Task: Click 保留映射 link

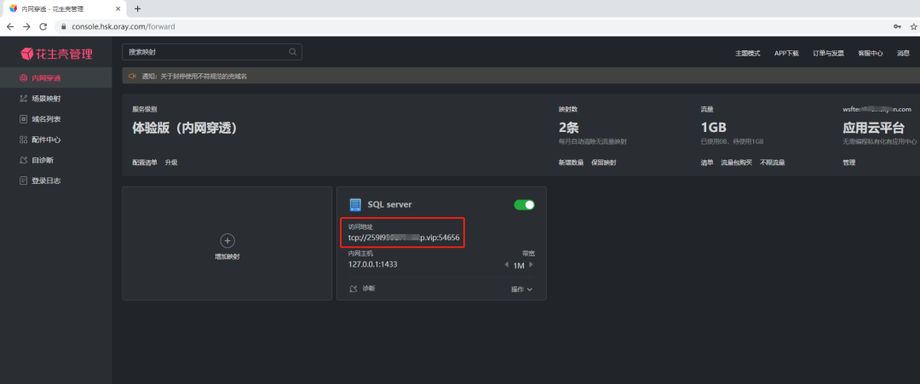Action: pyautogui.click(x=604, y=163)
